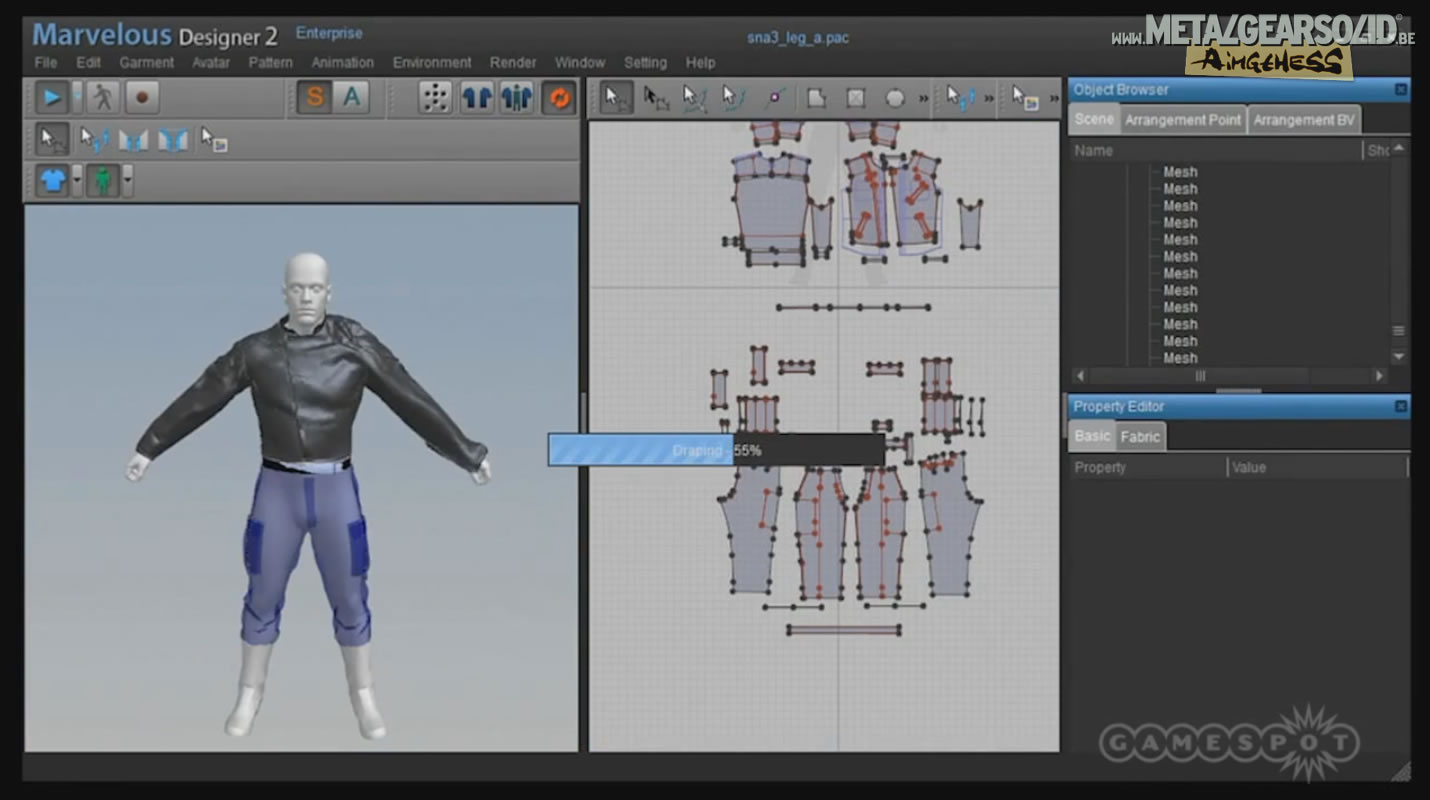
Task: Expand the last overflow chevron in 2D toolbar
Action: pos(1054,98)
